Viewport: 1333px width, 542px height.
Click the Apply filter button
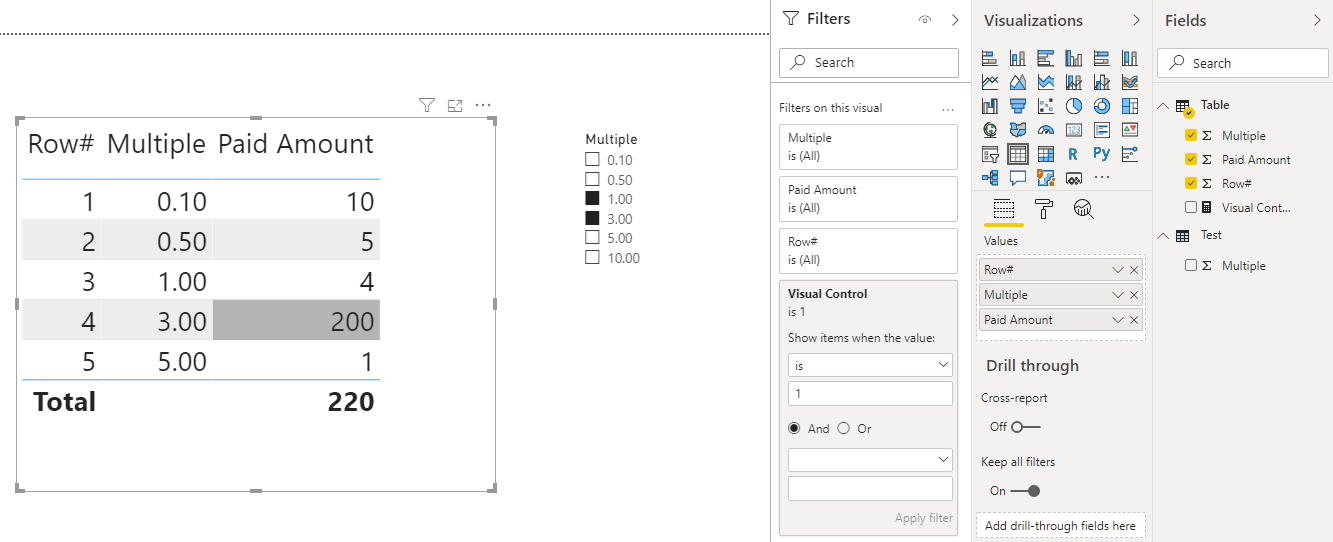pos(924,518)
